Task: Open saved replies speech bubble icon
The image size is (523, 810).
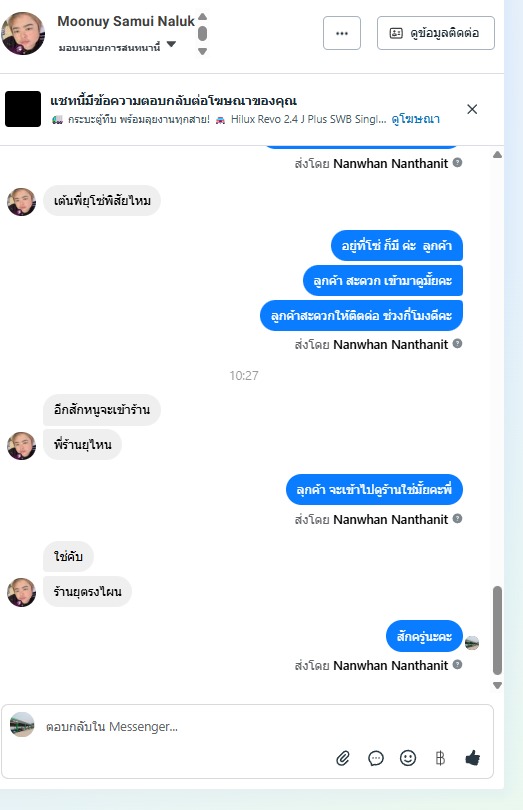Action: pyautogui.click(x=376, y=758)
